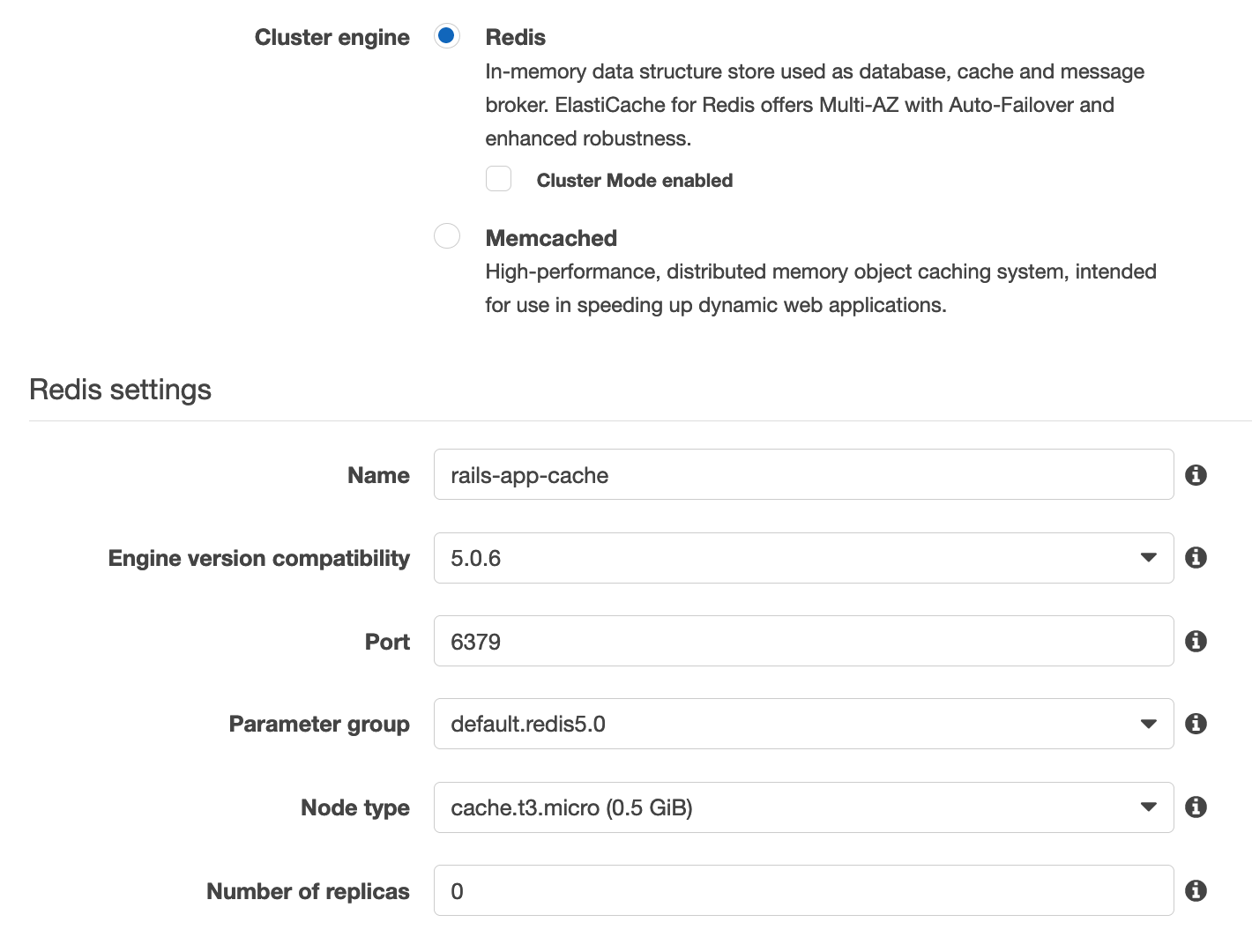Click the Redis settings section heading
The width and height of the screenshot is (1252, 952).
click(119, 389)
